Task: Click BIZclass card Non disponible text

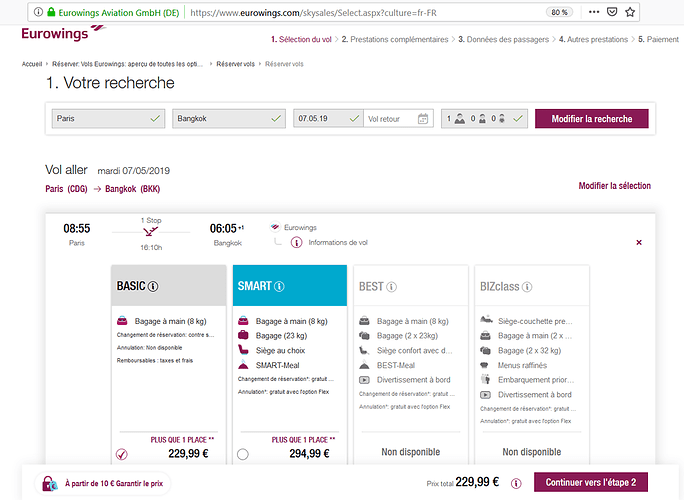Action: [531, 452]
